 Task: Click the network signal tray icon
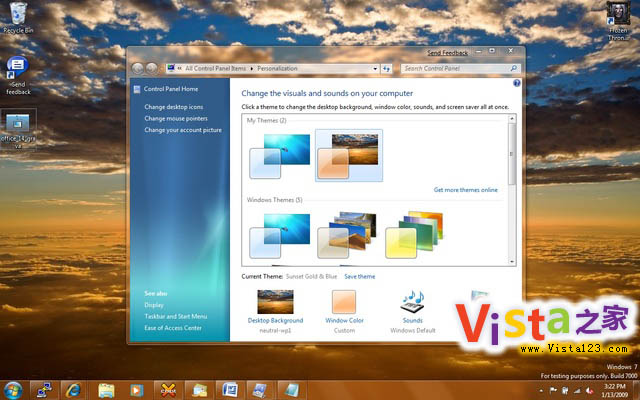point(577,391)
